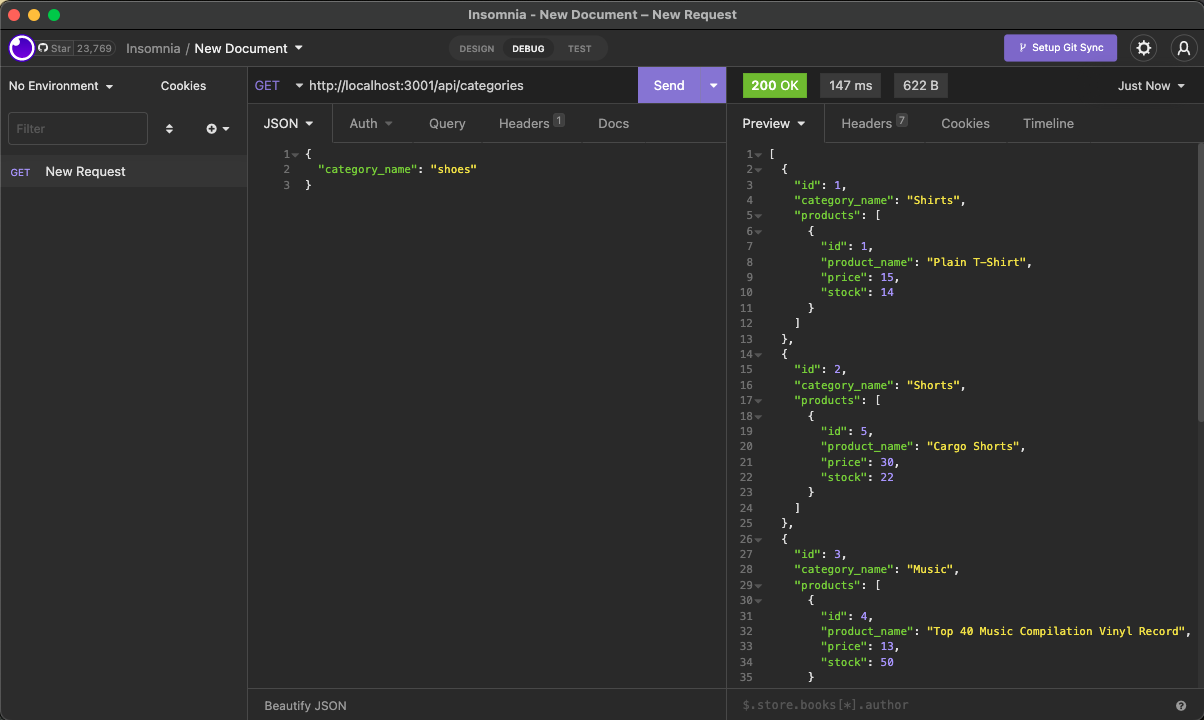Switch to the DESIGN tab
Image resolution: width=1204 pixels, height=720 pixels.
[x=476, y=48]
